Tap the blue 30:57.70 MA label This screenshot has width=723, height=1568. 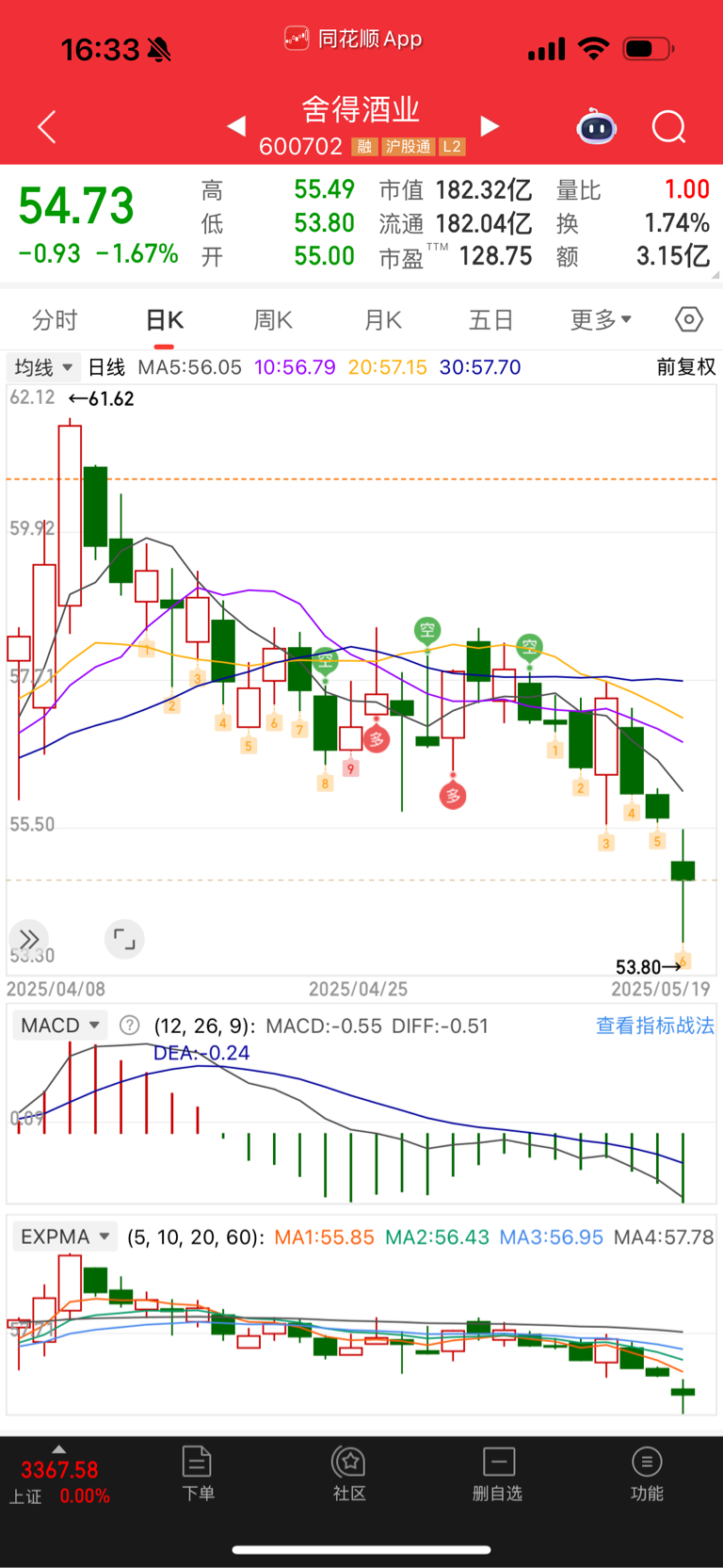coord(480,367)
